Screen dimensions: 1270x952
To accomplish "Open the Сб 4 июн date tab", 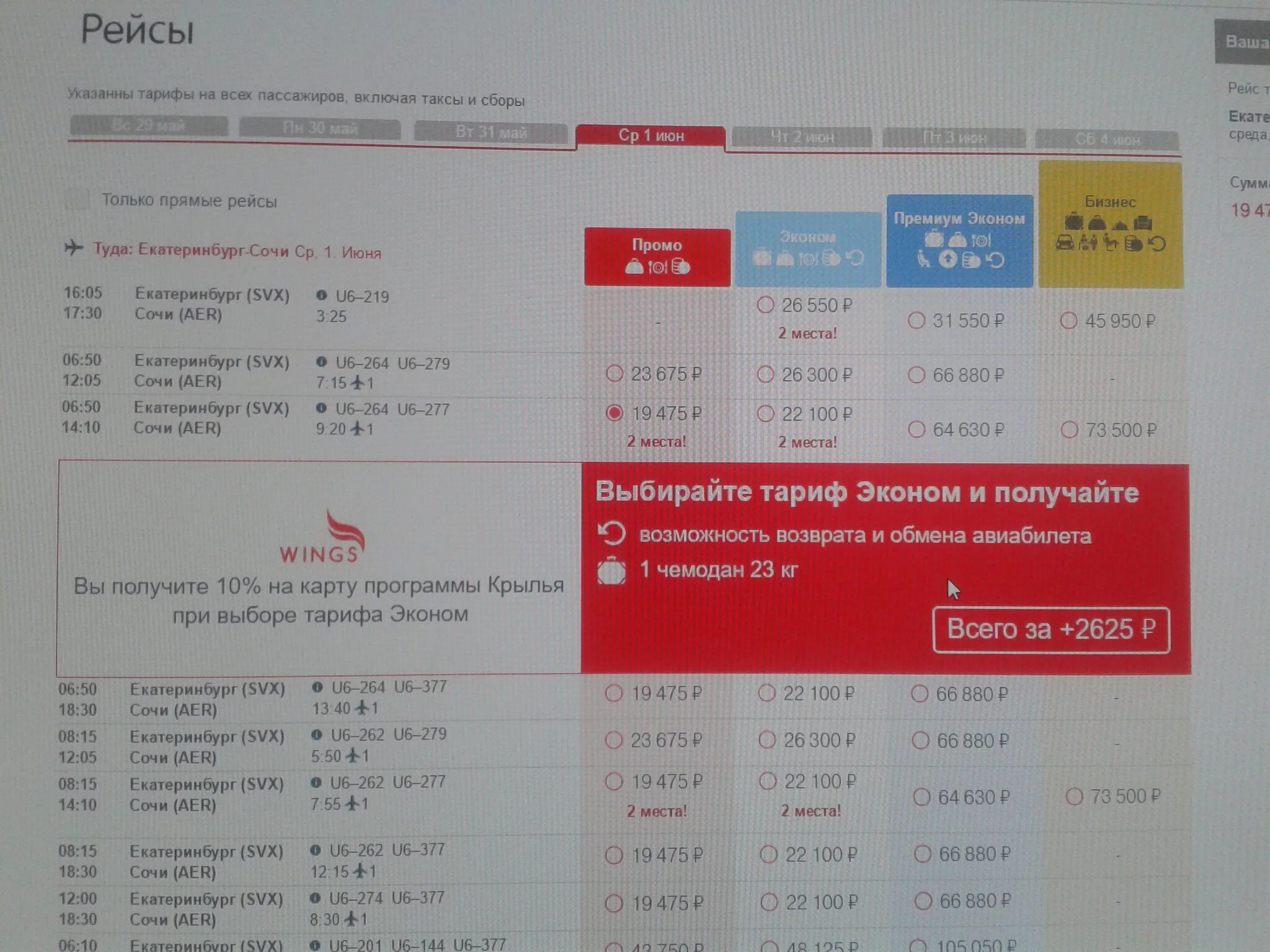I will pyautogui.click(x=1108, y=139).
